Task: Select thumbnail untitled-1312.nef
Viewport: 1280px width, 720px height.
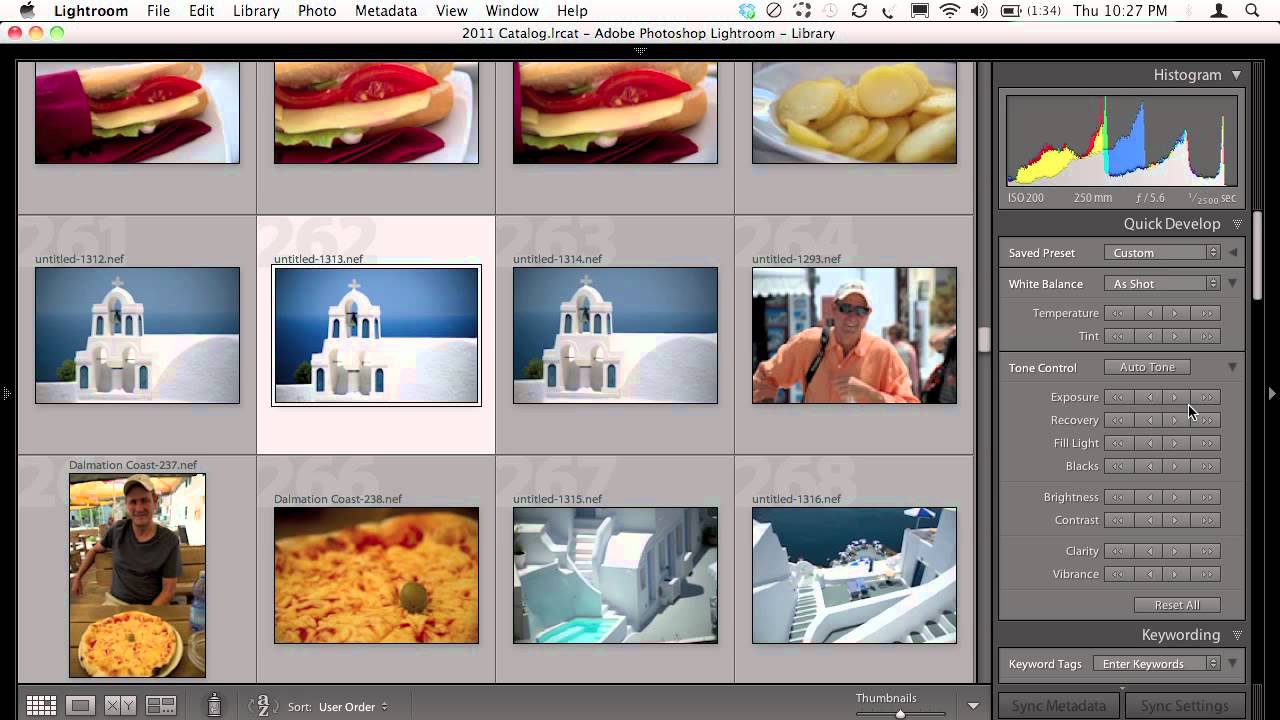Action: tap(137, 335)
